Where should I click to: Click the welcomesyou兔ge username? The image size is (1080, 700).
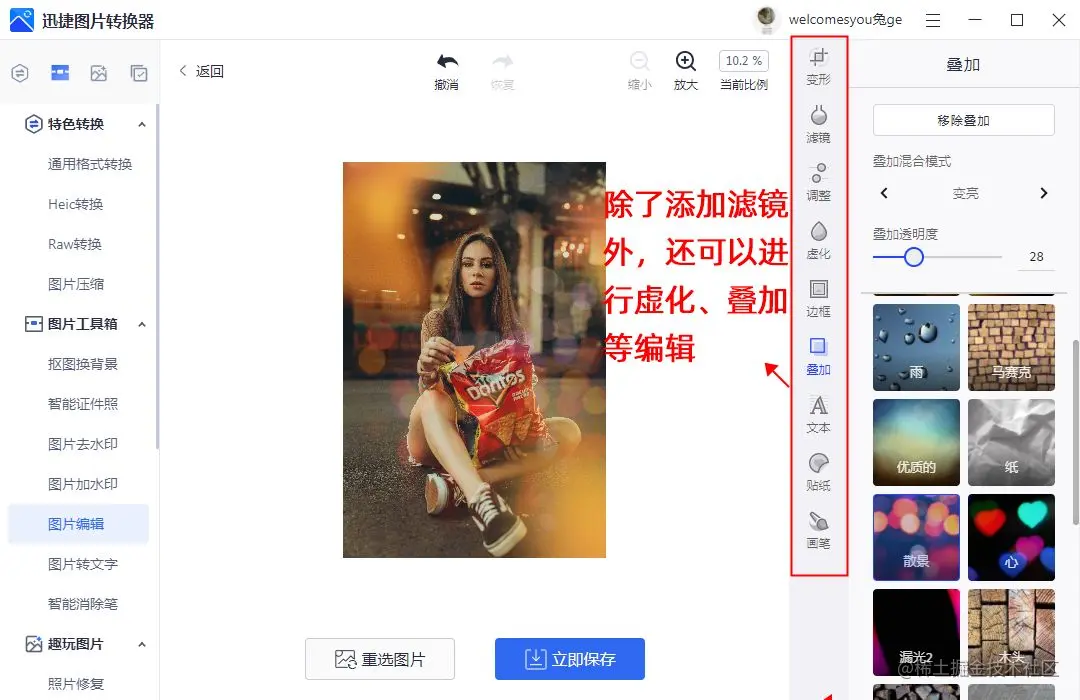click(845, 19)
